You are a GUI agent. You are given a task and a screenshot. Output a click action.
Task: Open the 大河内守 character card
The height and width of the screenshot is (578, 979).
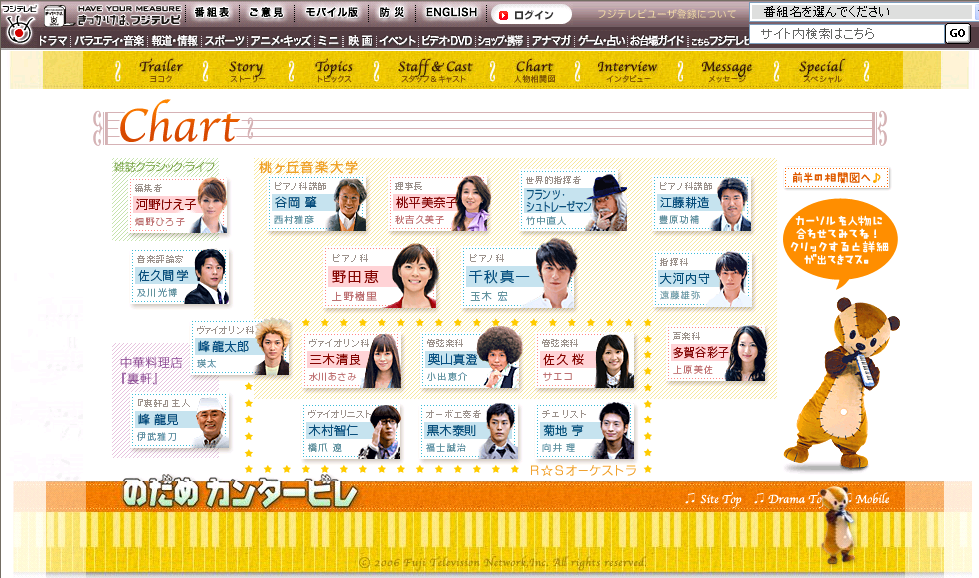[x=702, y=279]
